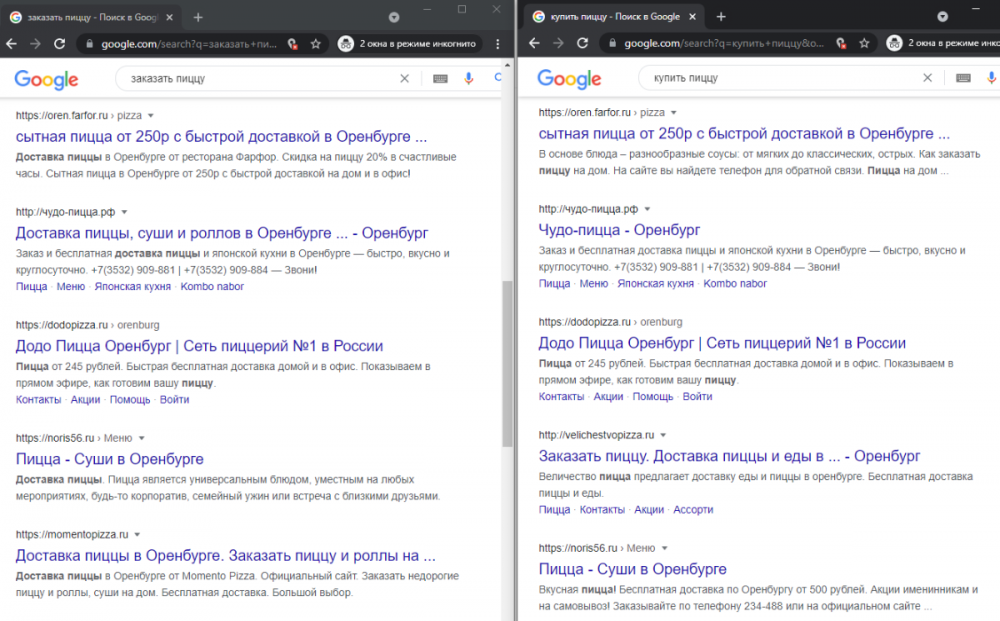This screenshot has height=621, width=1000.
Task: Click the Google logo in the left window
Action: (46, 79)
